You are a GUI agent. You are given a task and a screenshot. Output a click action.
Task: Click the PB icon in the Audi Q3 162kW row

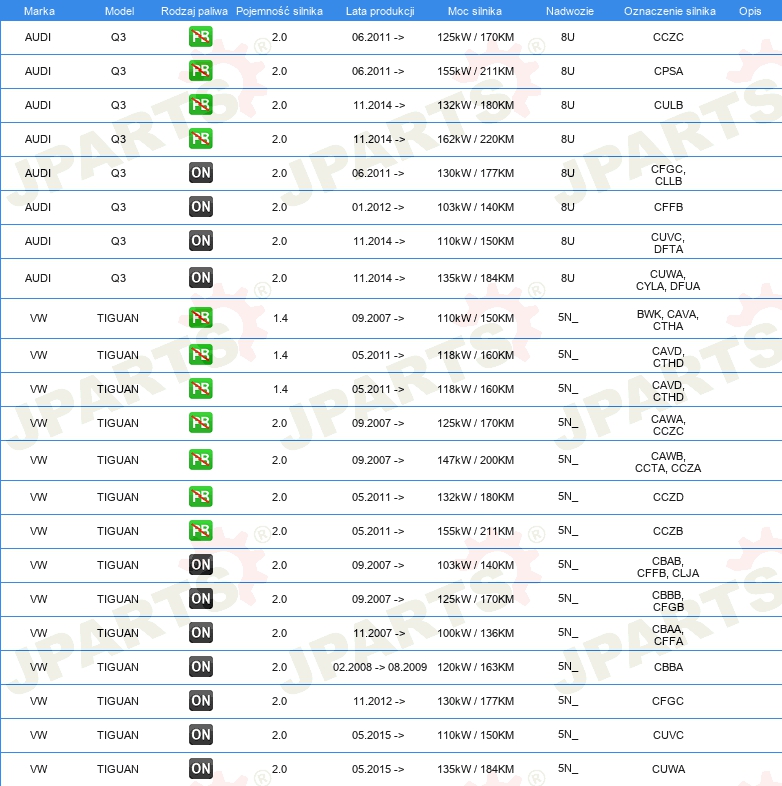click(201, 139)
